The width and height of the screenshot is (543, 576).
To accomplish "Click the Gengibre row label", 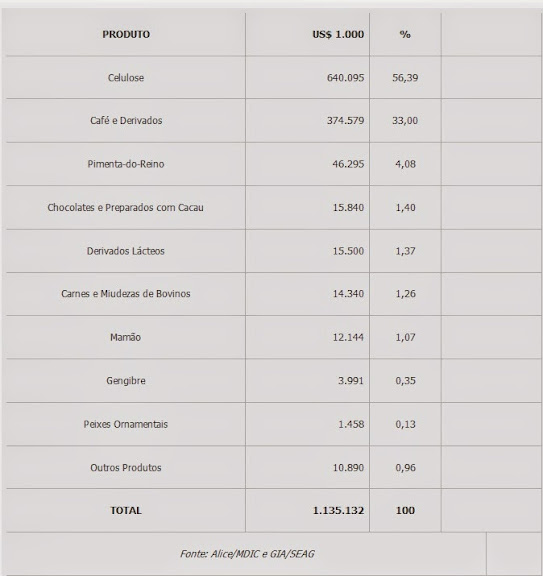I will click(x=126, y=381).
